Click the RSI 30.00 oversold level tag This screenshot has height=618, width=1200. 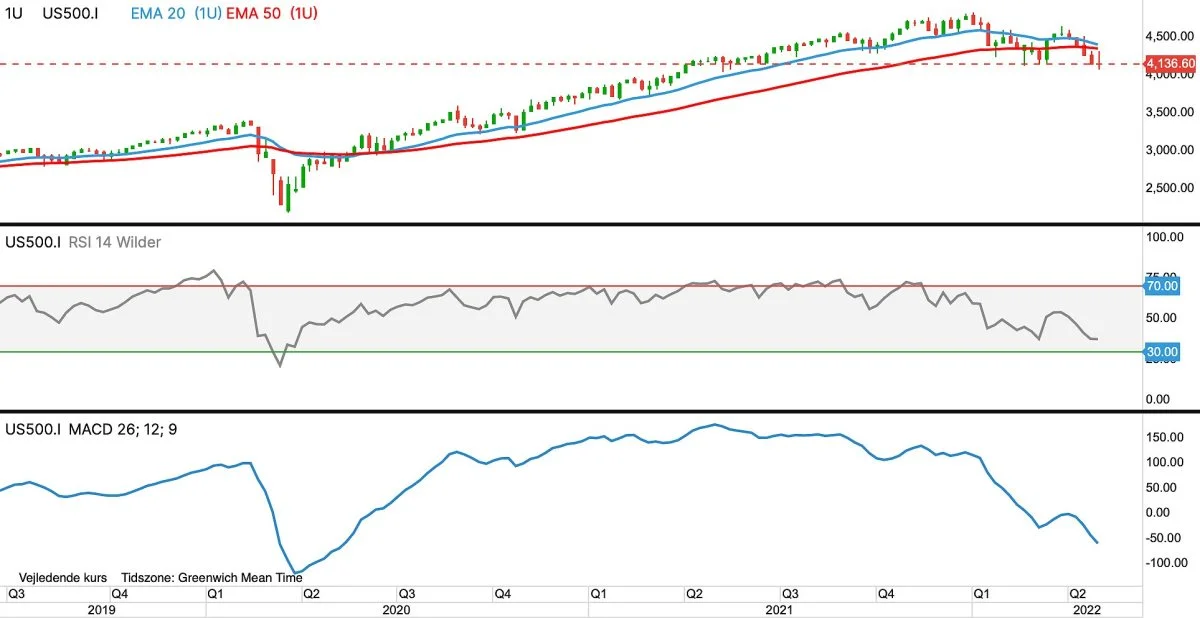click(x=1163, y=352)
